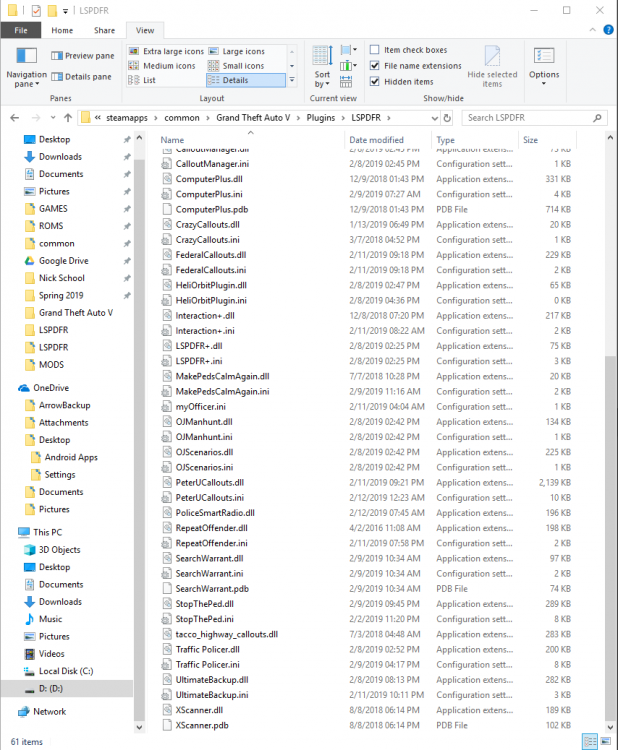Image resolution: width=618 pixels, height=750 pixels.
Task: Select Medium icons layout
Action: (162, 66)
